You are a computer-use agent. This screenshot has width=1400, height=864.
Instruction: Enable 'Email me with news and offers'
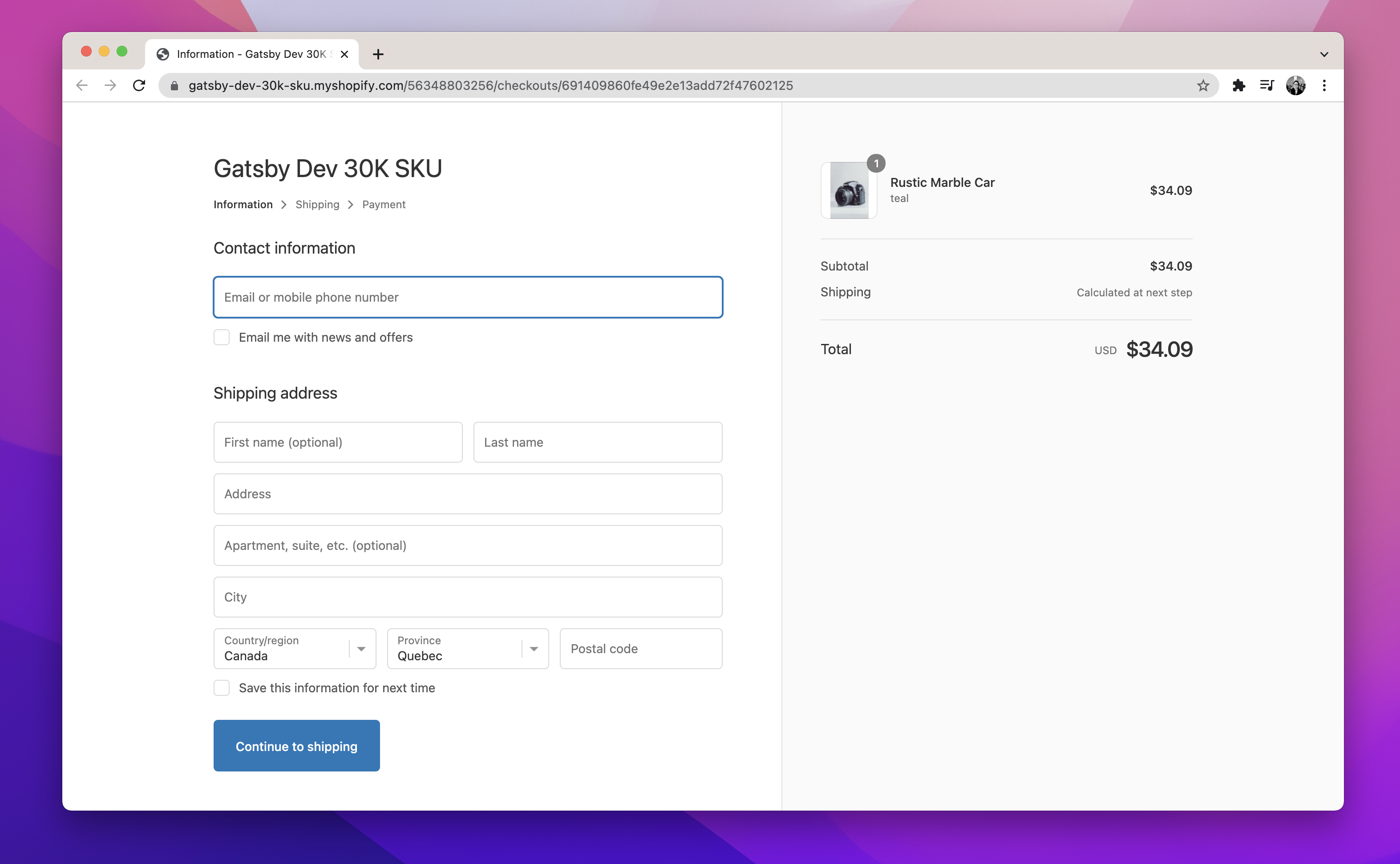222,337
